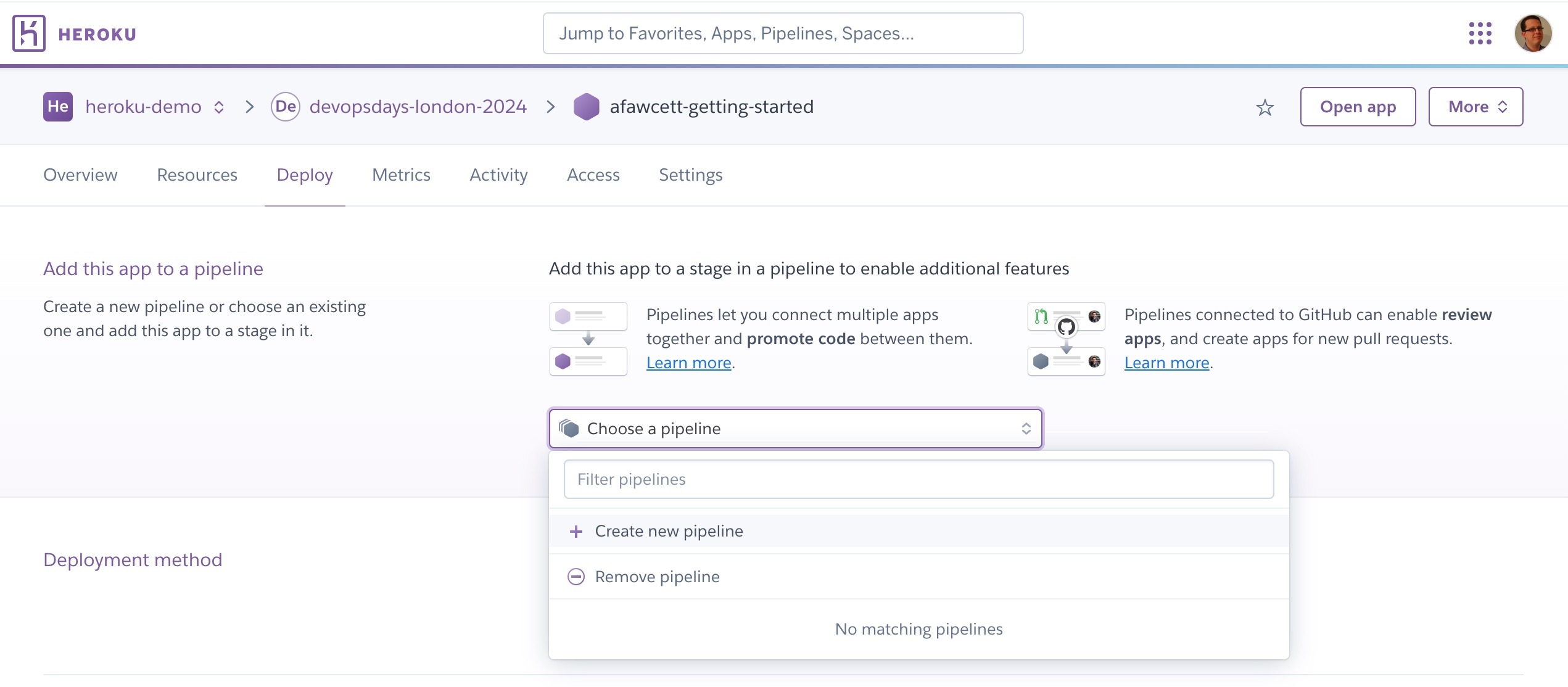Click the plus icon for new pipeline
The height and width of the screenshot is (687, 1568).
[576, 532]
